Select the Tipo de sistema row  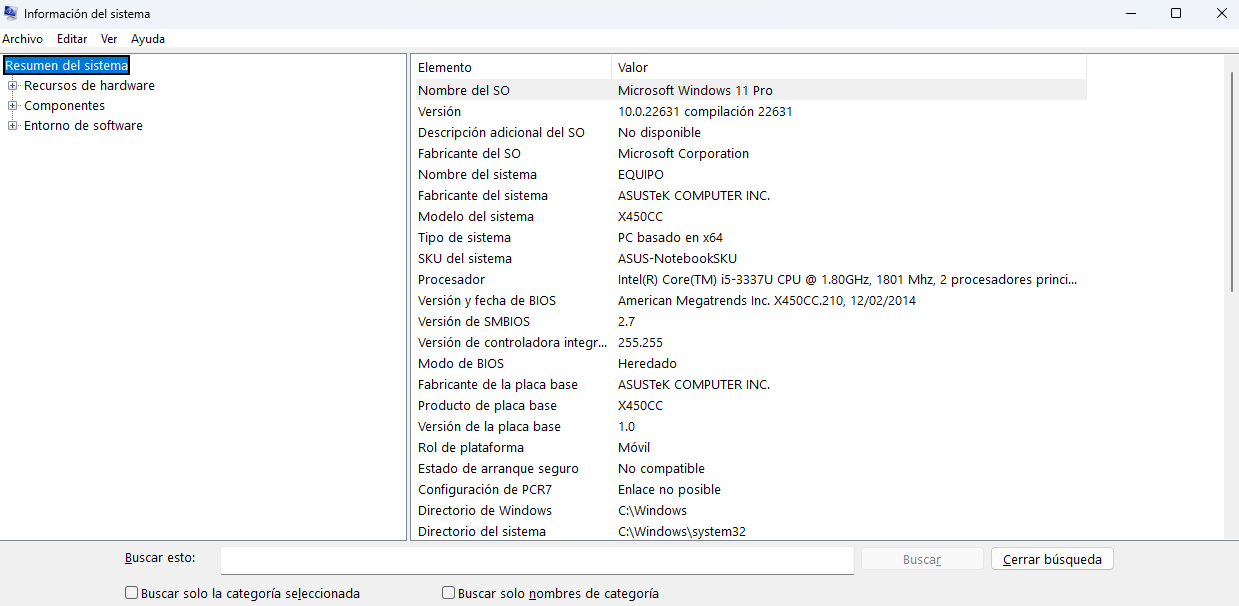pyautogui.click(x=749, y=237)
